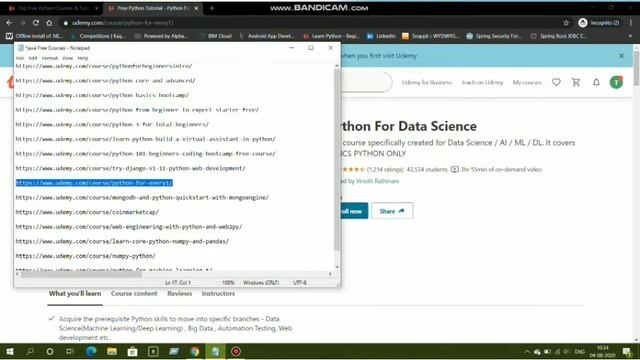This screenshot has width=640, height=360.
Task: Switch to Top Free Python Courses tab
Action: (53, 8)
